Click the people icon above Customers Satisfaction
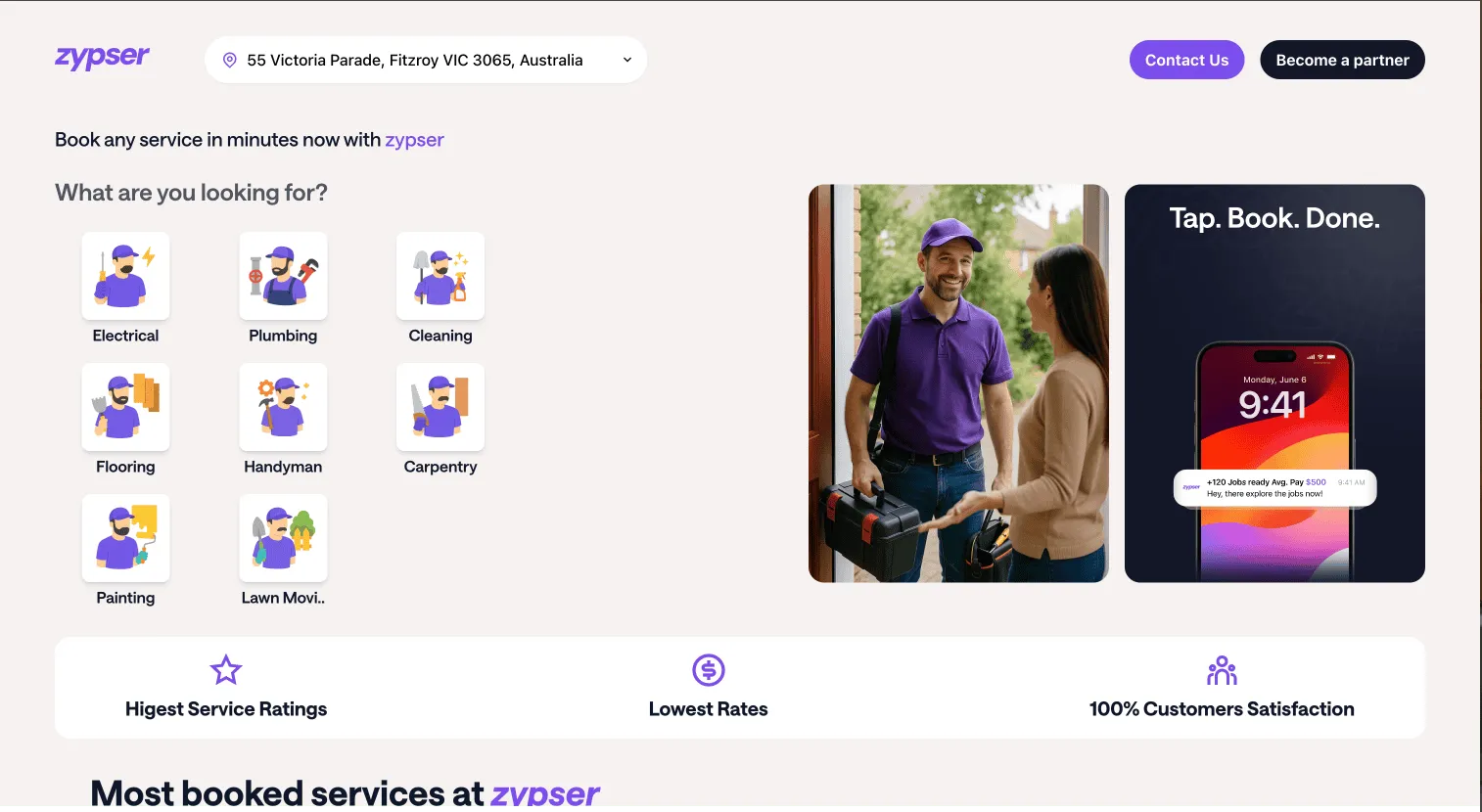Viewport: 1482px width, 812px height. tap(1222, 670)
